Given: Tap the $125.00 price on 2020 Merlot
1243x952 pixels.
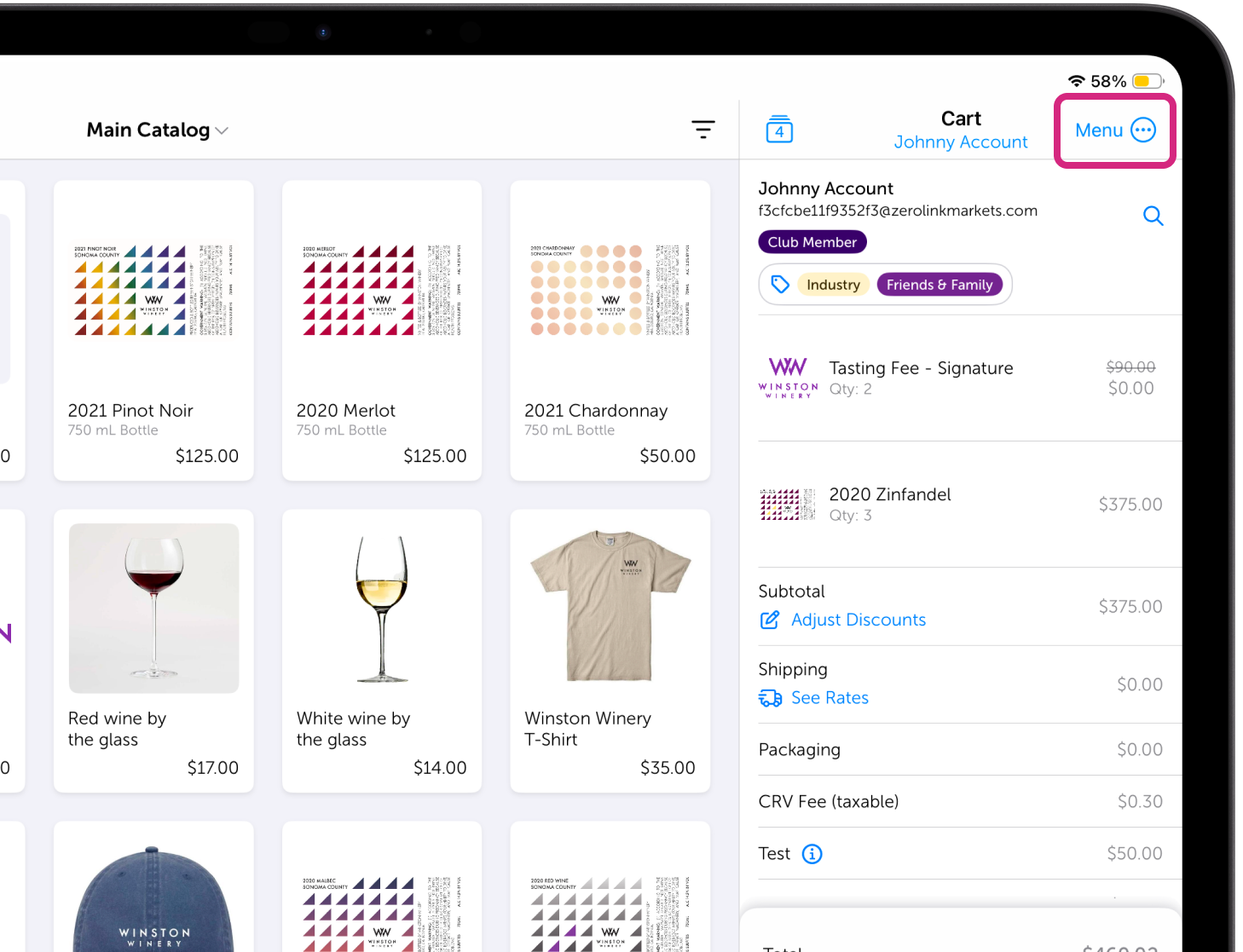Looking at the screenshot, I should (435, 456).
